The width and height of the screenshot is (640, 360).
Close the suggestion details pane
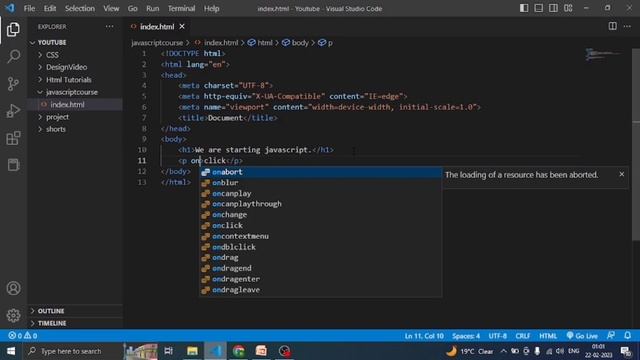coord(622,174)
